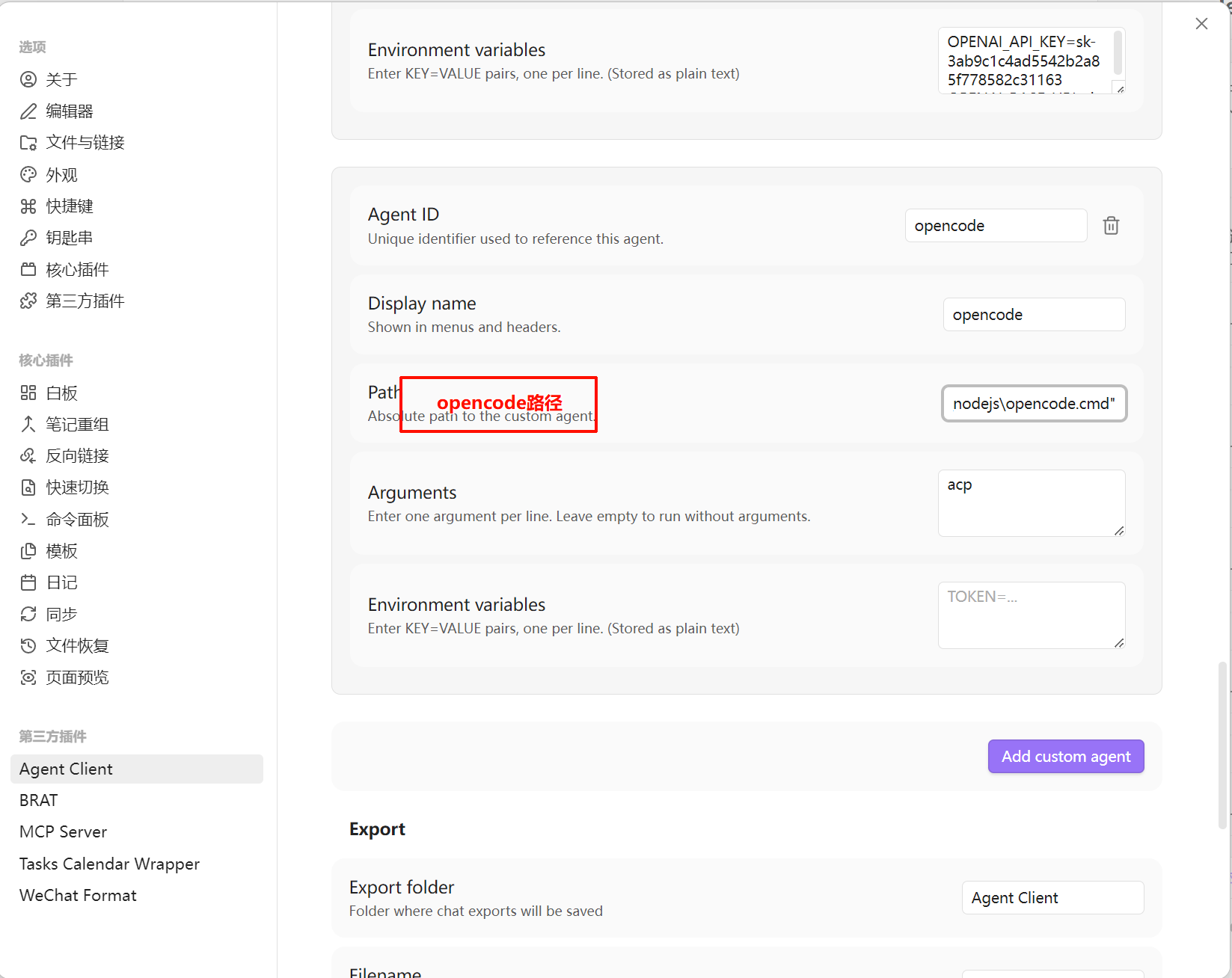Focus the Display name input field
This screenshot has width=1232, height=978.
pos(1034,314)
